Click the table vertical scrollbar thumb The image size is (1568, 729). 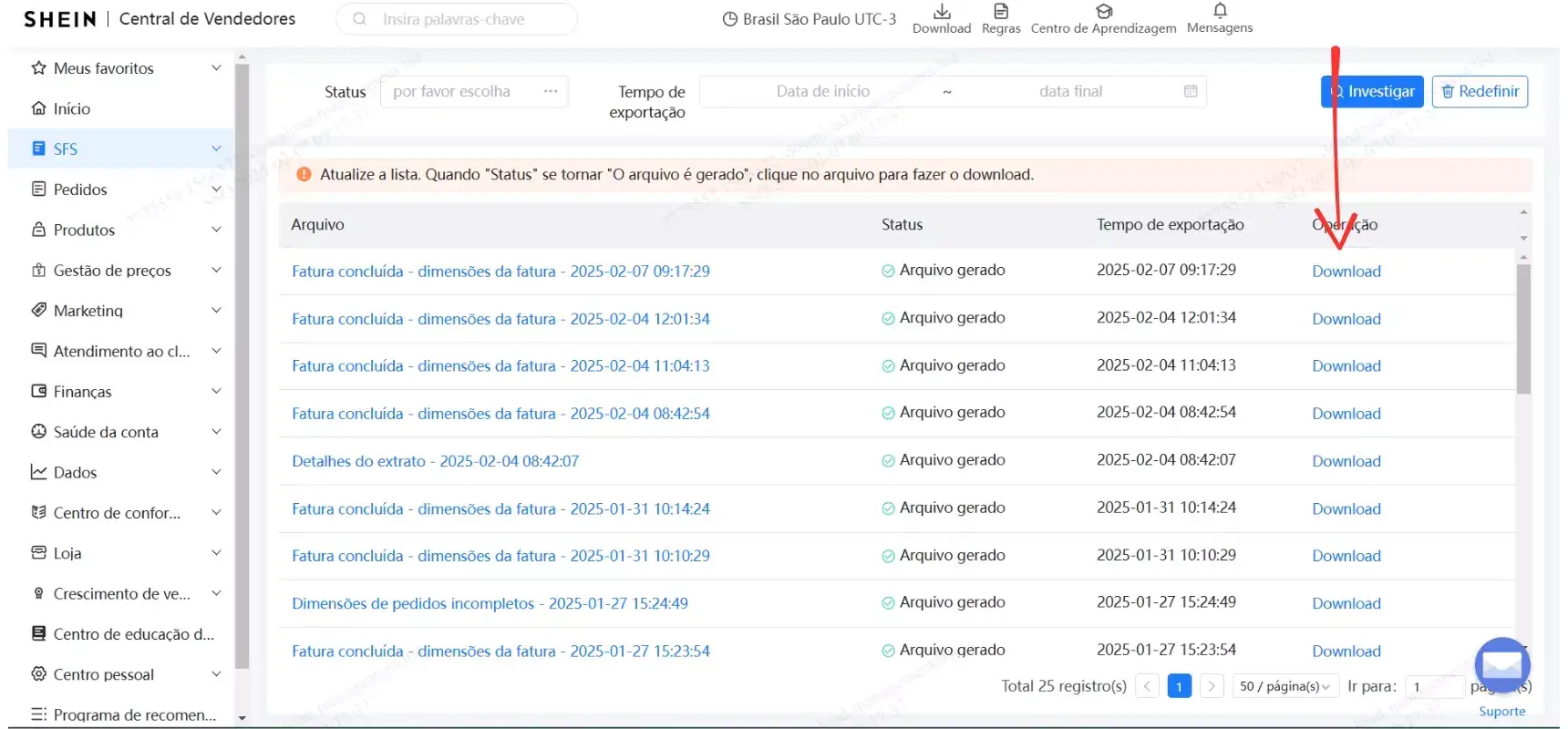coord(1523,328)
